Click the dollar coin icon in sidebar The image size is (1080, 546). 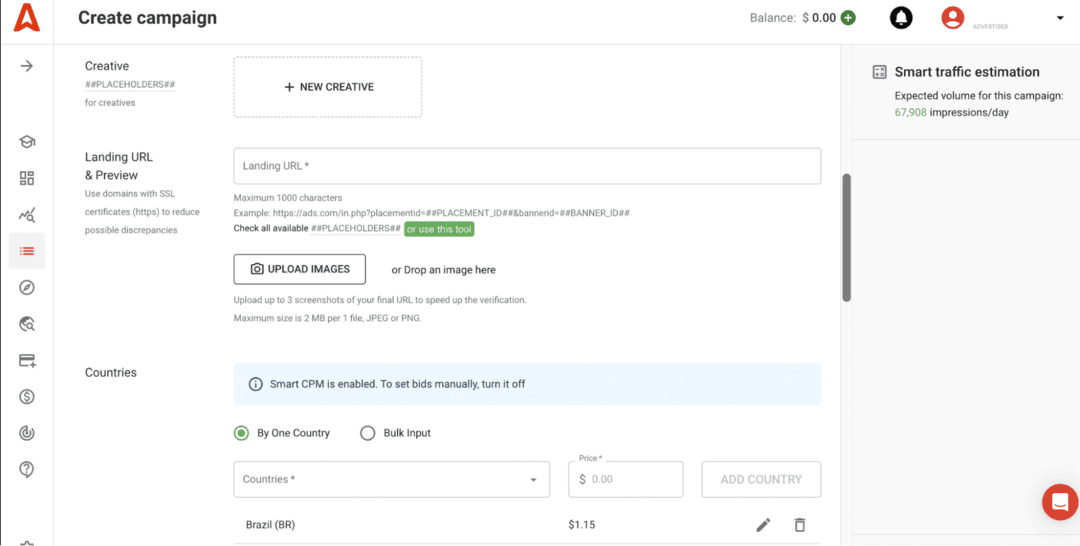tap(27, 397)
